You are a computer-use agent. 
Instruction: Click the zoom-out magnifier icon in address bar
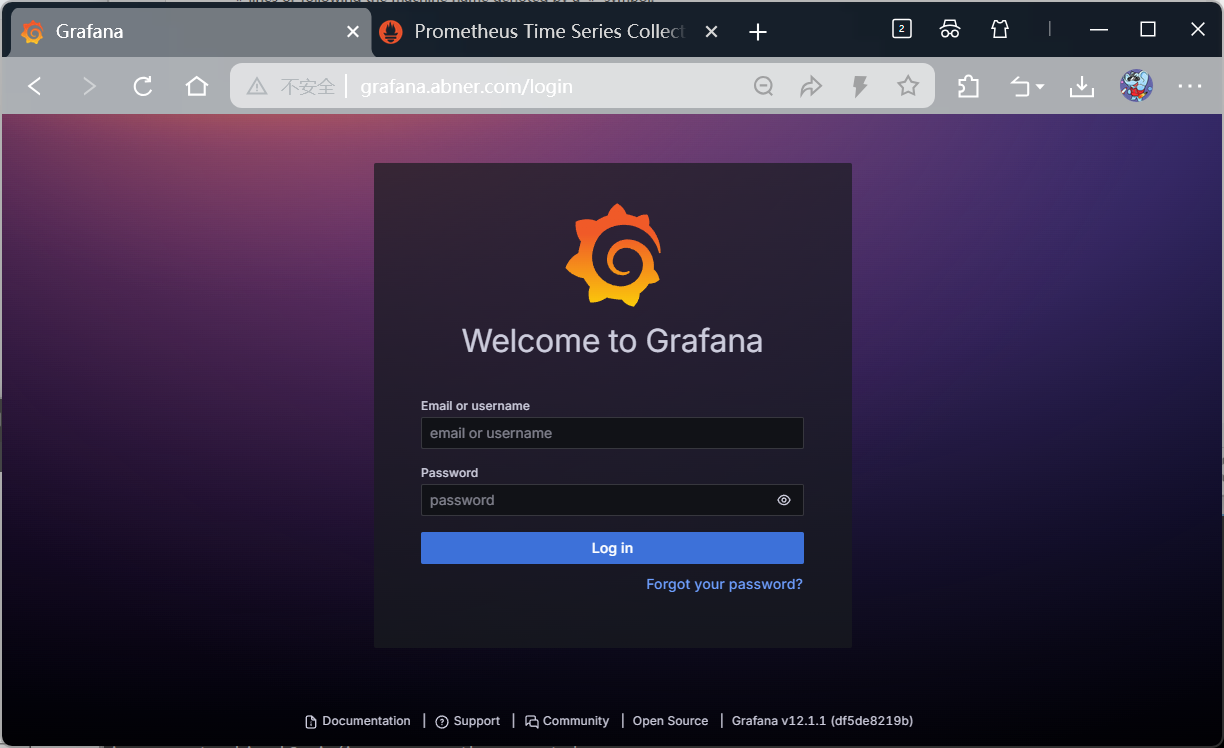click(x=763, y=86)
